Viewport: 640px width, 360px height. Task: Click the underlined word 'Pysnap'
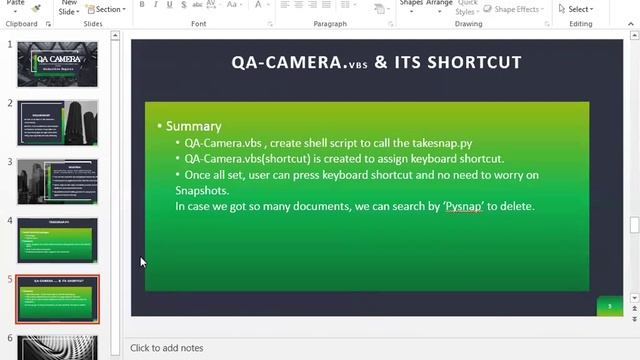pos(464,207)
